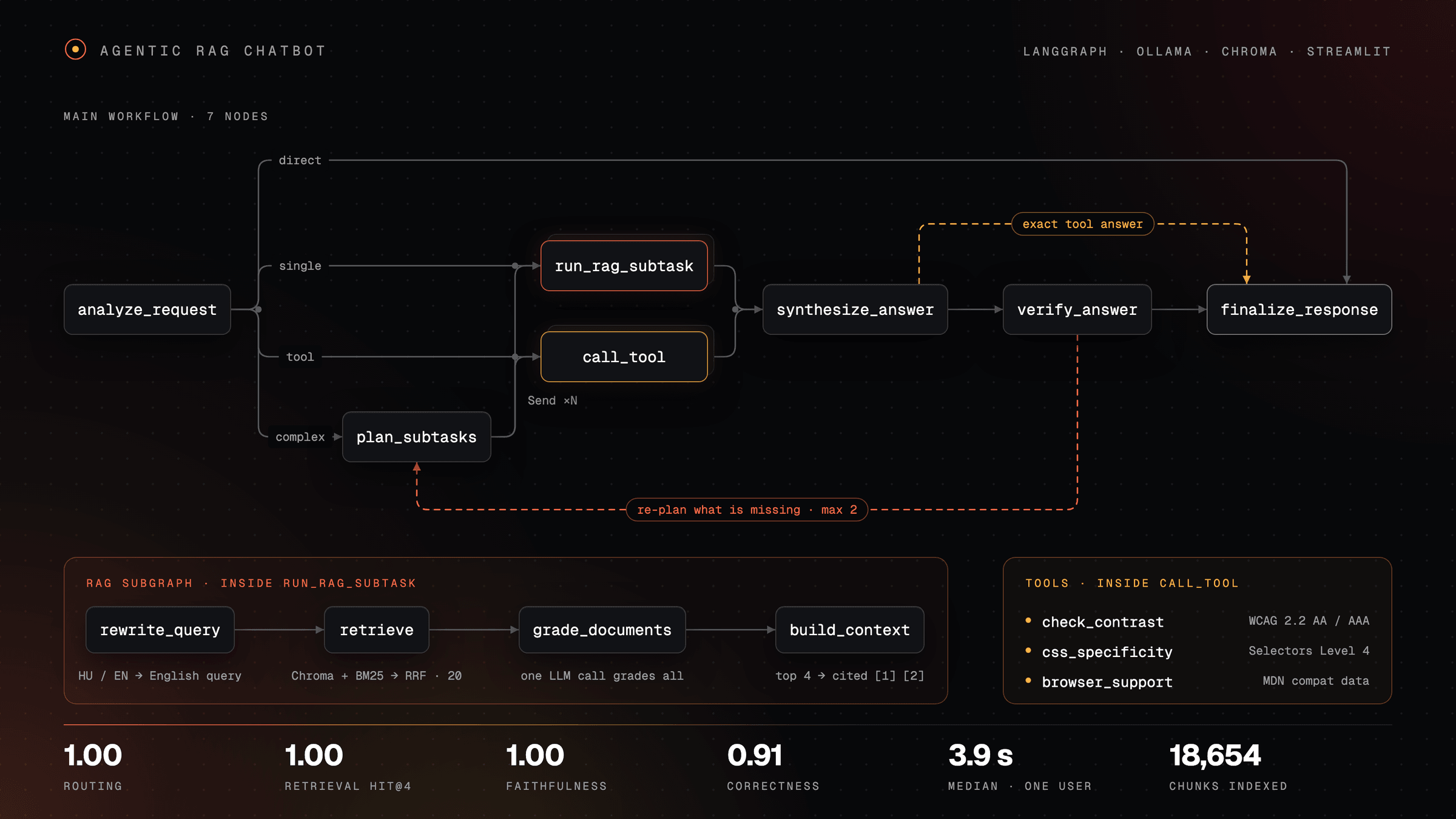Image resolution: width=1456 pixels, height=819 pixels.
Task: Click the css_specificity tool entry
Action: [1107, 652]
